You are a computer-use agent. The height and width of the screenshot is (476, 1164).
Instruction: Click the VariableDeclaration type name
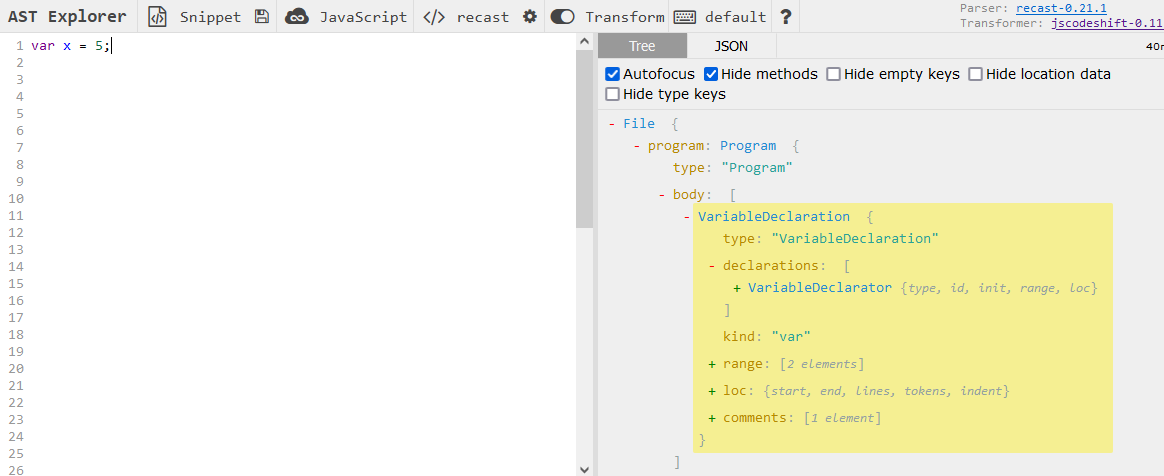774,217
